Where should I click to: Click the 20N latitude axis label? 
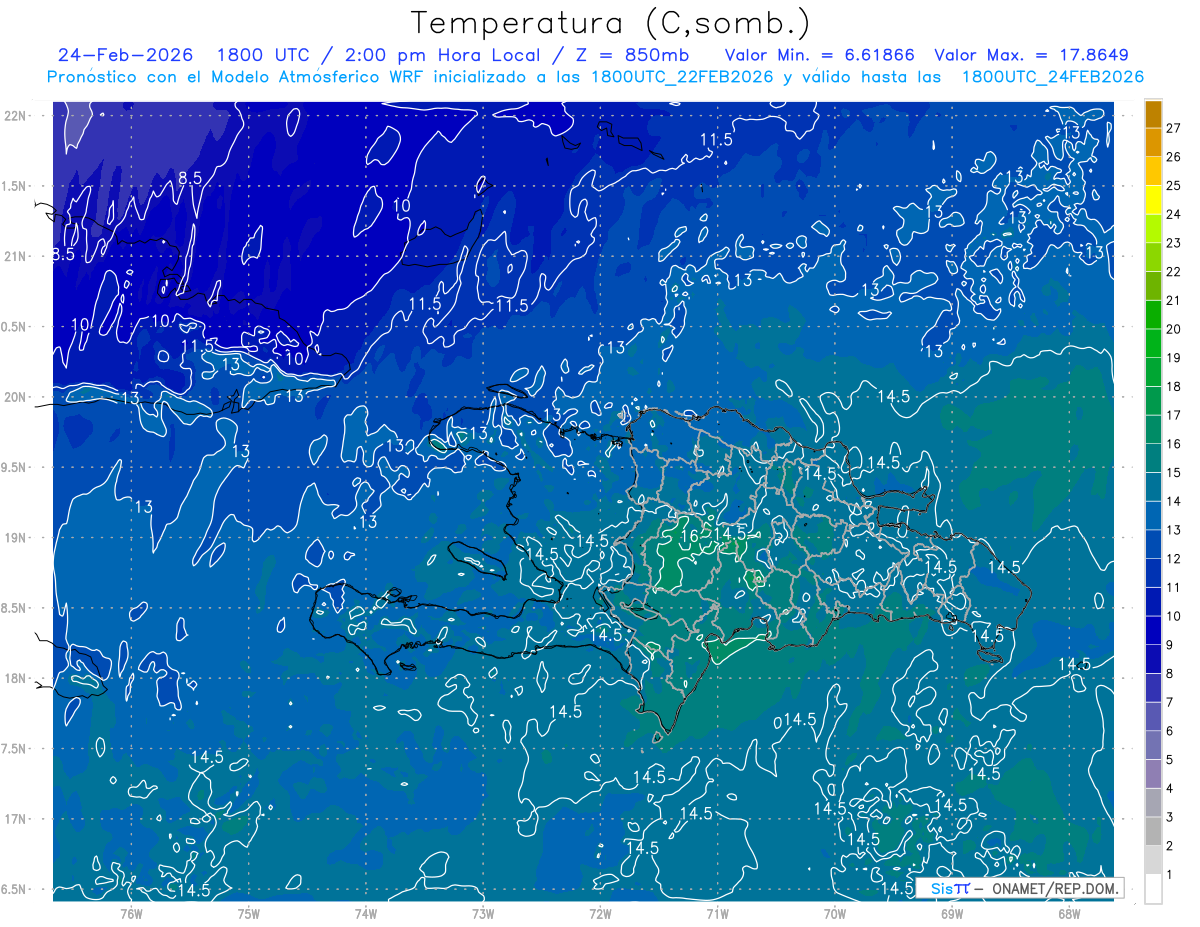[15, 397]
